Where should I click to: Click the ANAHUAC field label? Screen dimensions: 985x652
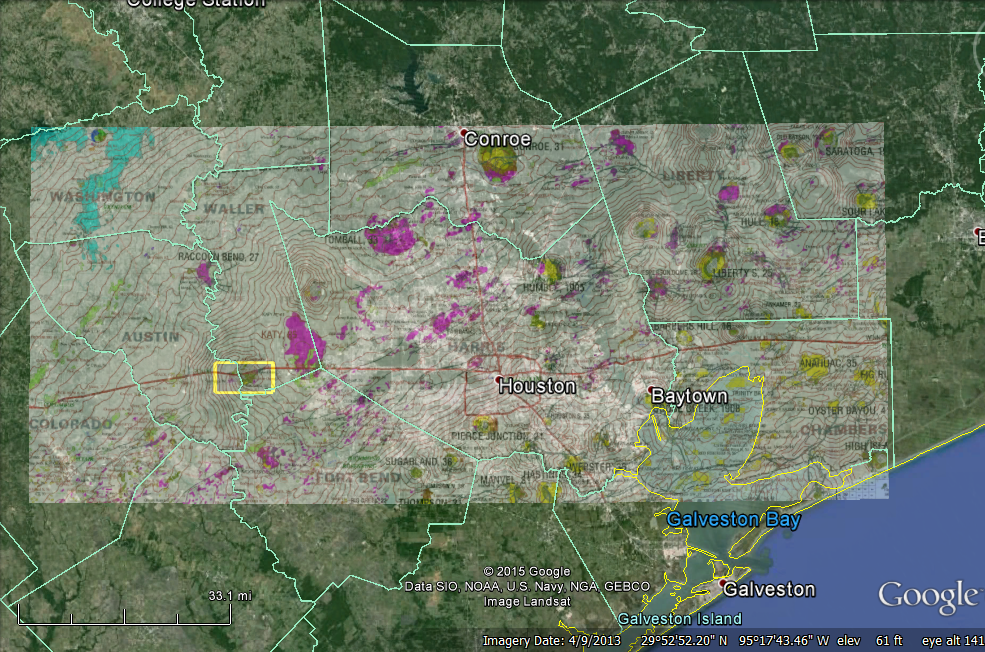coord(828,363)
